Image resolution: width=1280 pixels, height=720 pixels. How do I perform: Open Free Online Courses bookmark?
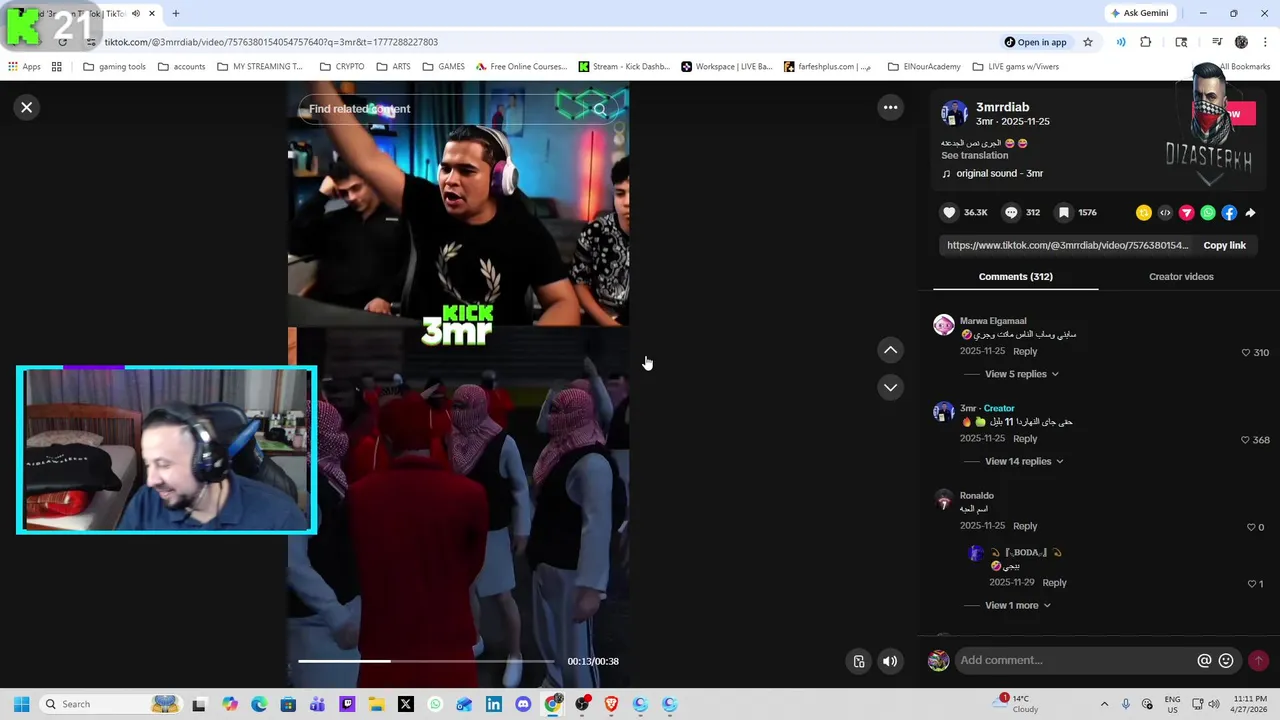pyautogui.click(x=521, y=67)
